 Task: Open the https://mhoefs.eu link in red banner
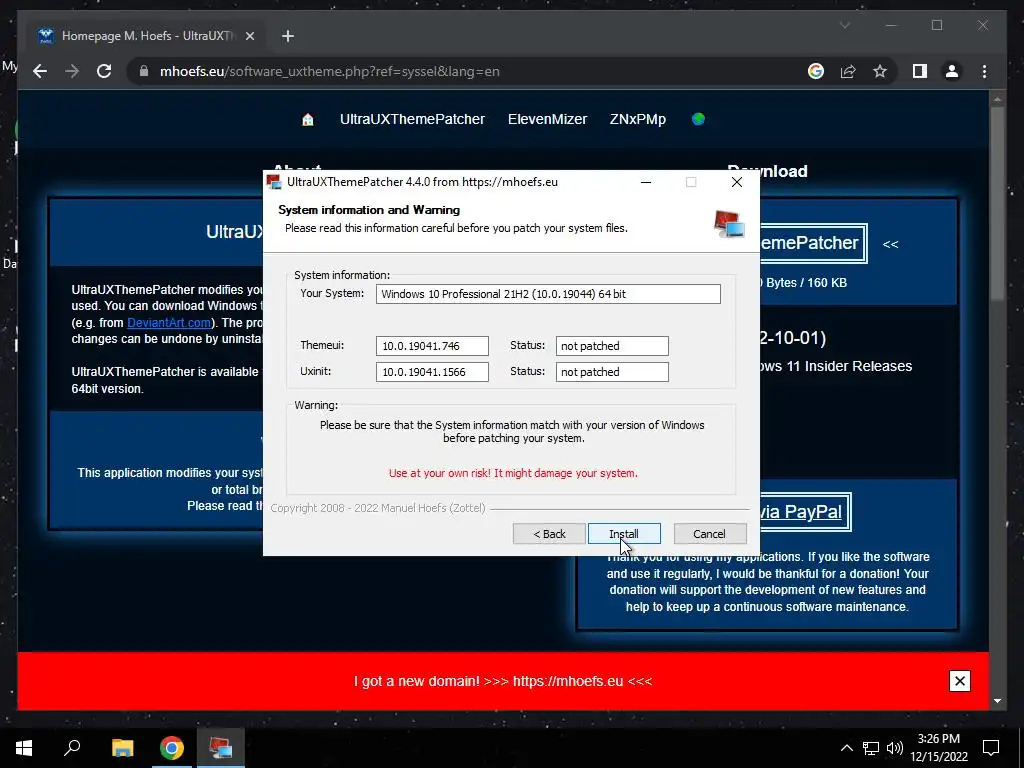click(568, 681)
